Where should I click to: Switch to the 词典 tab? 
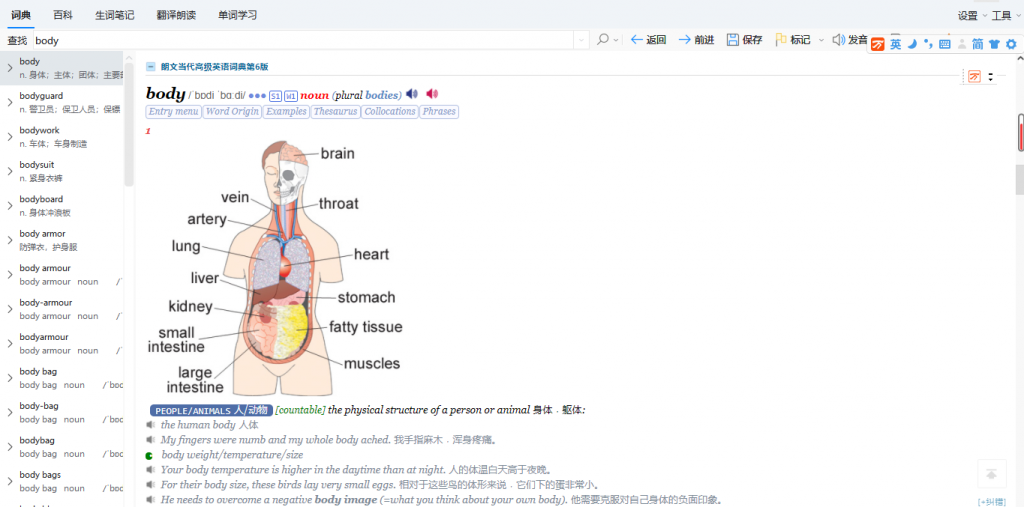[x=22, y=15]
